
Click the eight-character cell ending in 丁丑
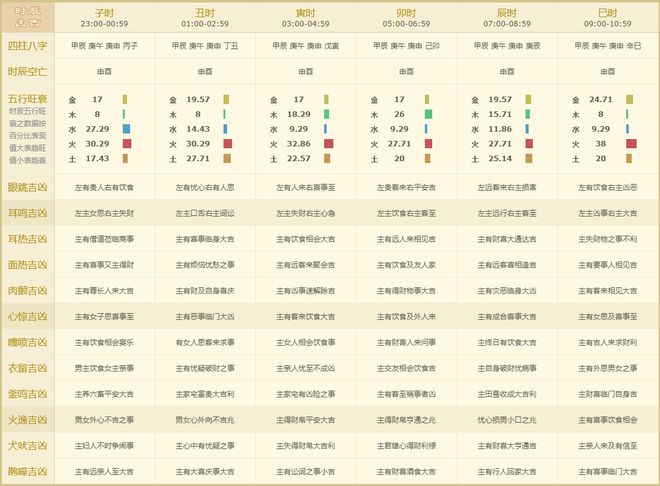[x=205, y=45]
